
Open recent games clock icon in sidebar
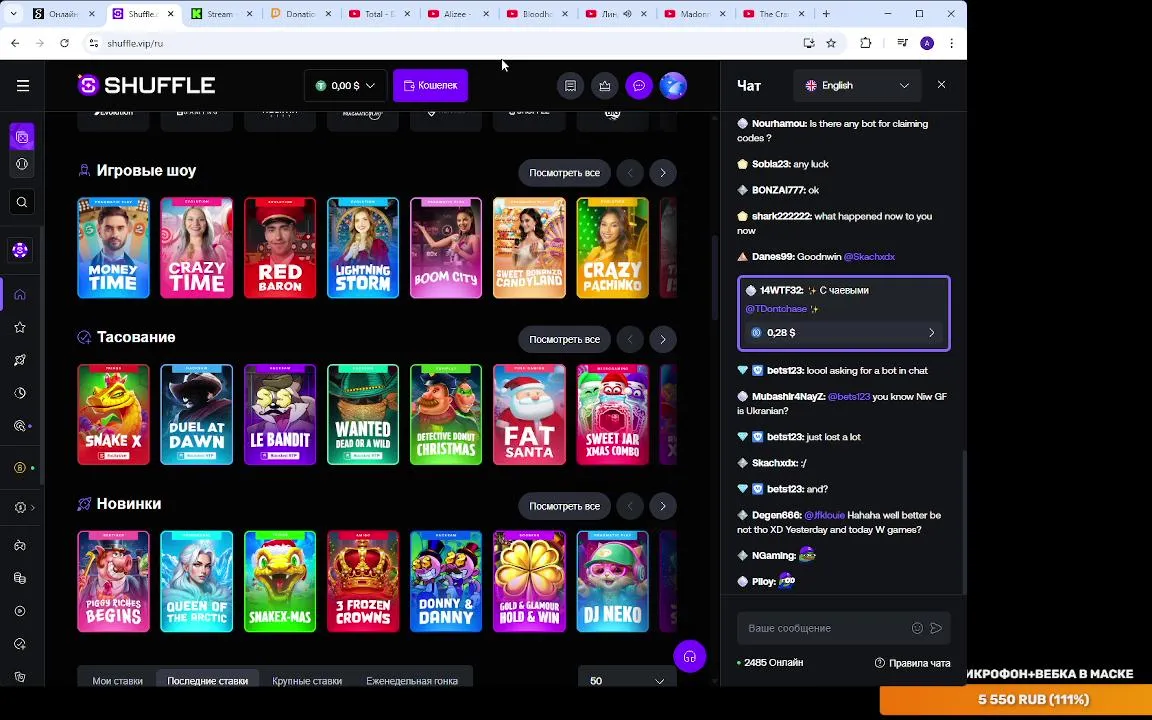pos(20,393)
